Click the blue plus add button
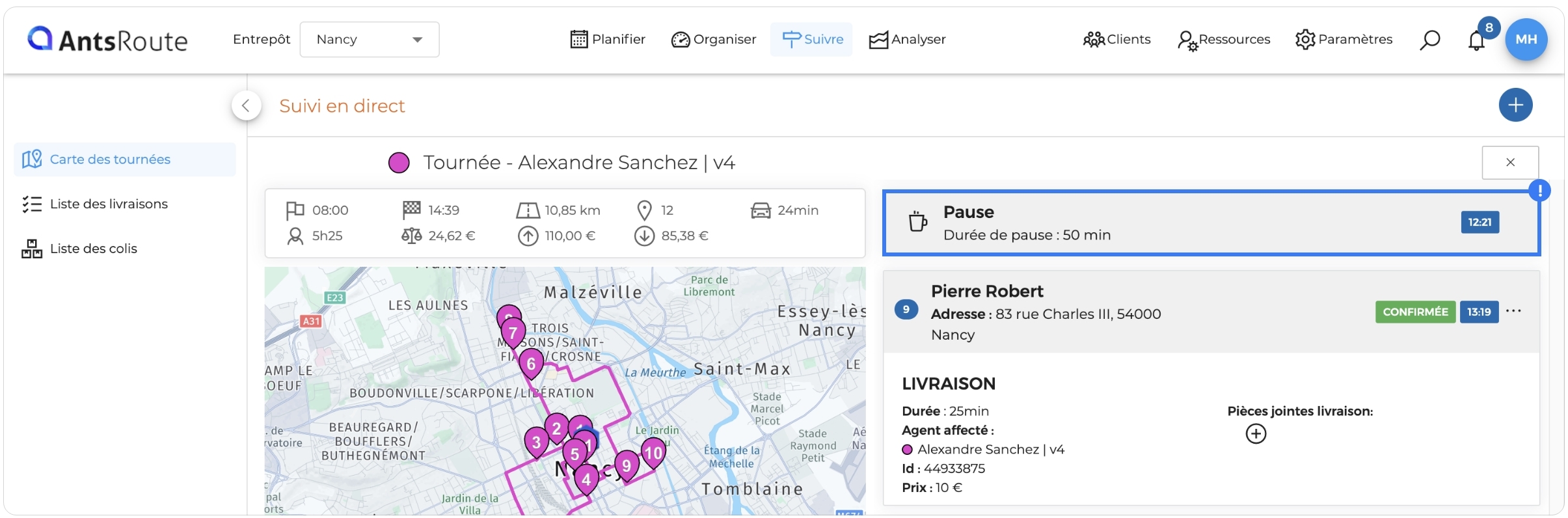The height and width of the screenshot is (518, 1568). coord(1515,105)
